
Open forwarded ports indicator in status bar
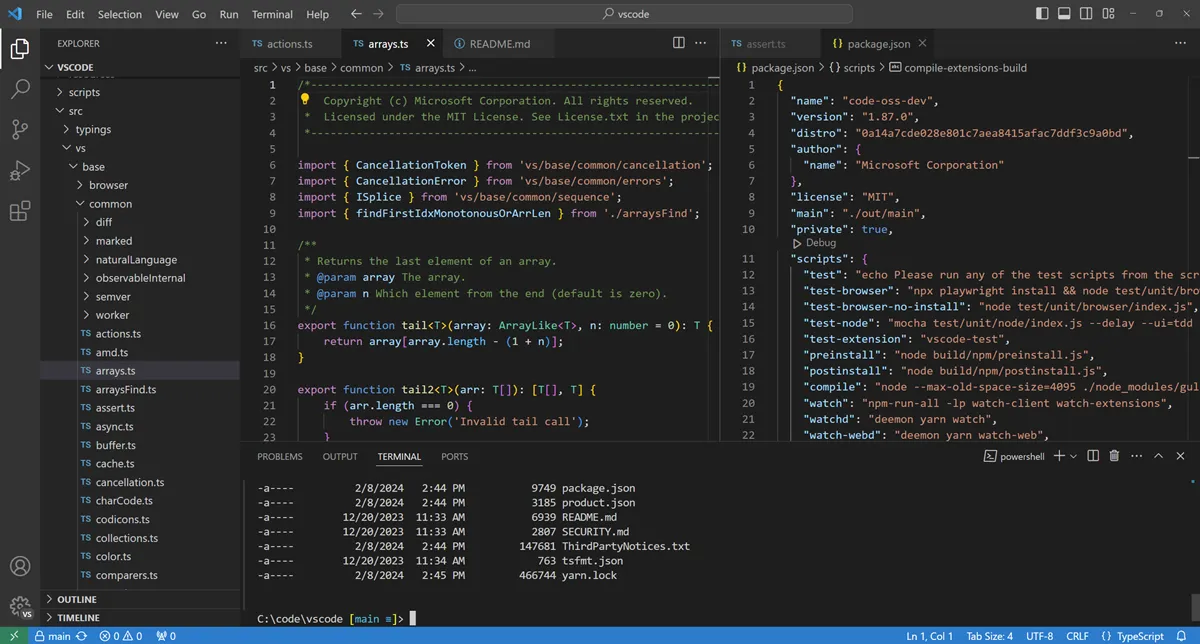click(166, 636)
